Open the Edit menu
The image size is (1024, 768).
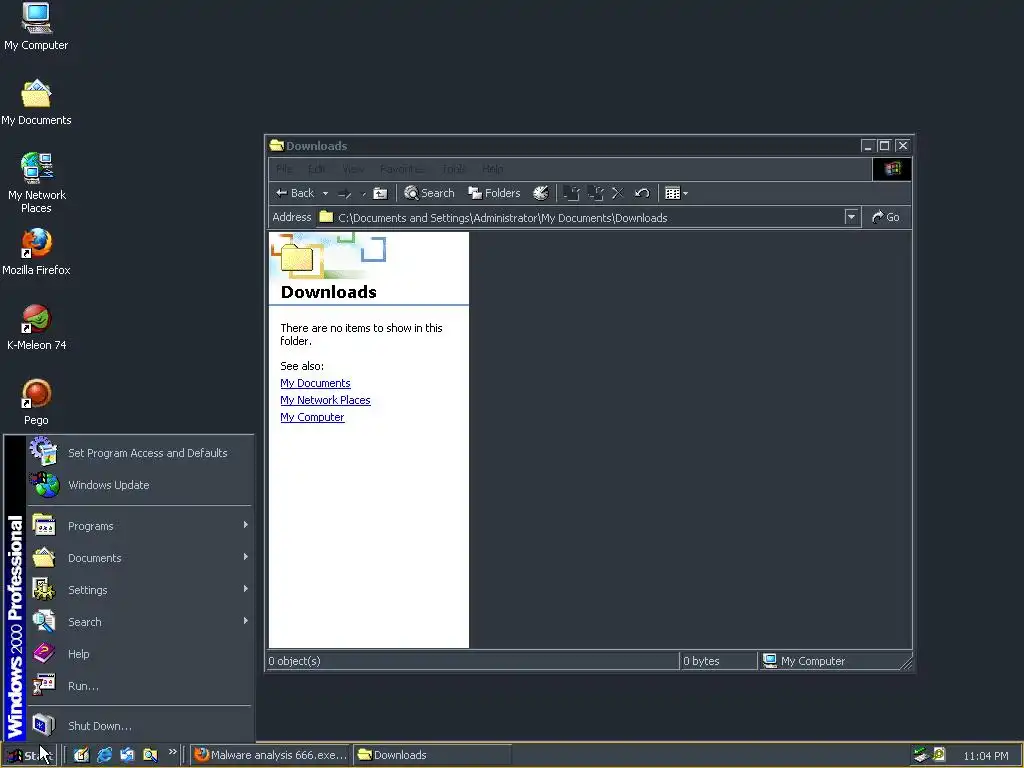[x=317, y=169]
